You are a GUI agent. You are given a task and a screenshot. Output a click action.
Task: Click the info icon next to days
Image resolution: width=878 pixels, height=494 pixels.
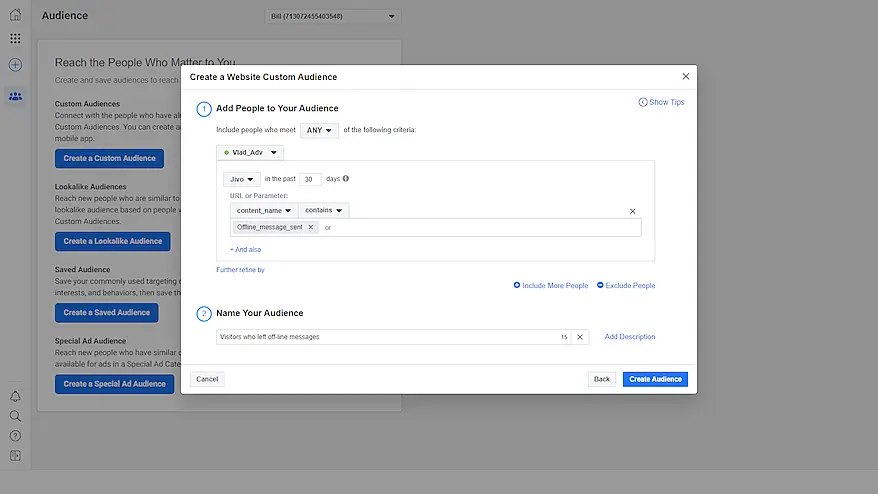346,179
